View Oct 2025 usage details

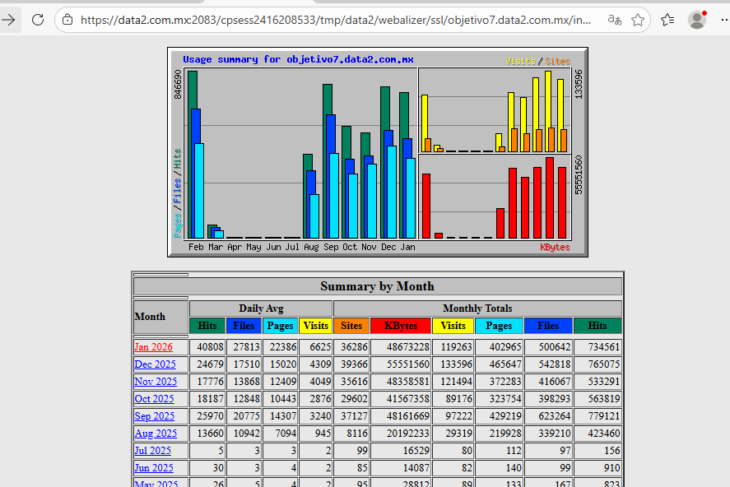(155, 399)
